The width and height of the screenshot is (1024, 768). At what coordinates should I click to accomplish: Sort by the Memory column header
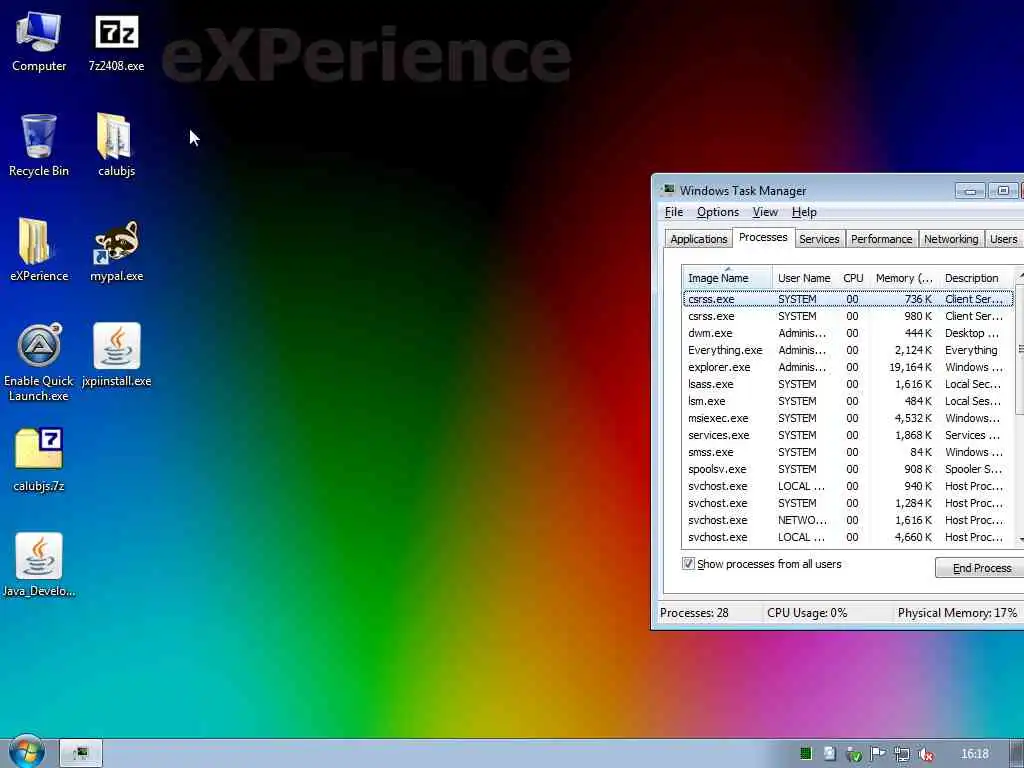(904, 278)
